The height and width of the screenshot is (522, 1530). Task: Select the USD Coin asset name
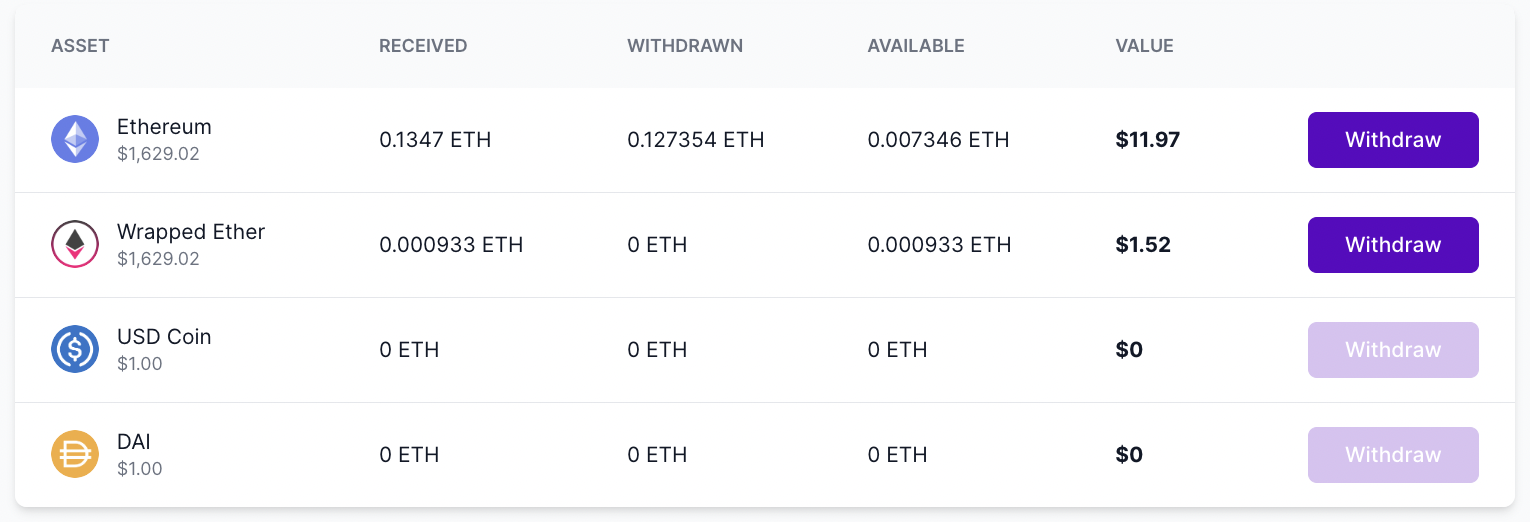[164, 337]
